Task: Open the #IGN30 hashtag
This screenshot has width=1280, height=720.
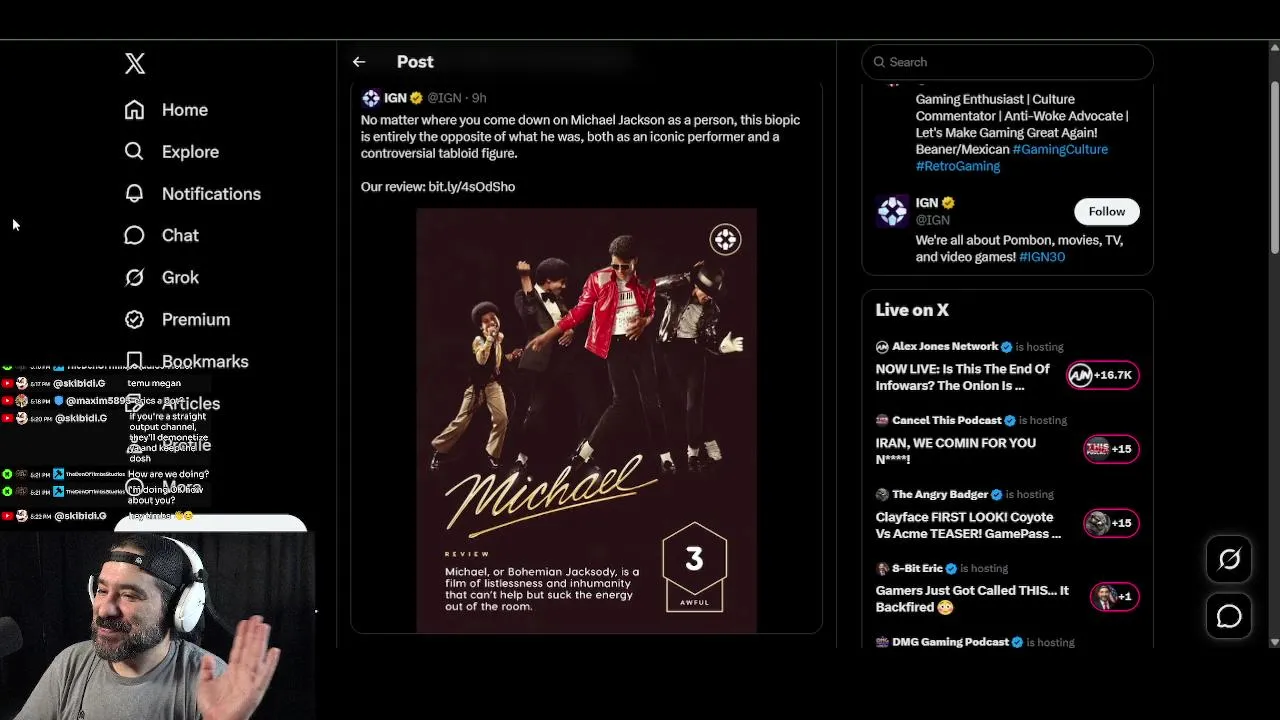Action: pos(1042,257)
